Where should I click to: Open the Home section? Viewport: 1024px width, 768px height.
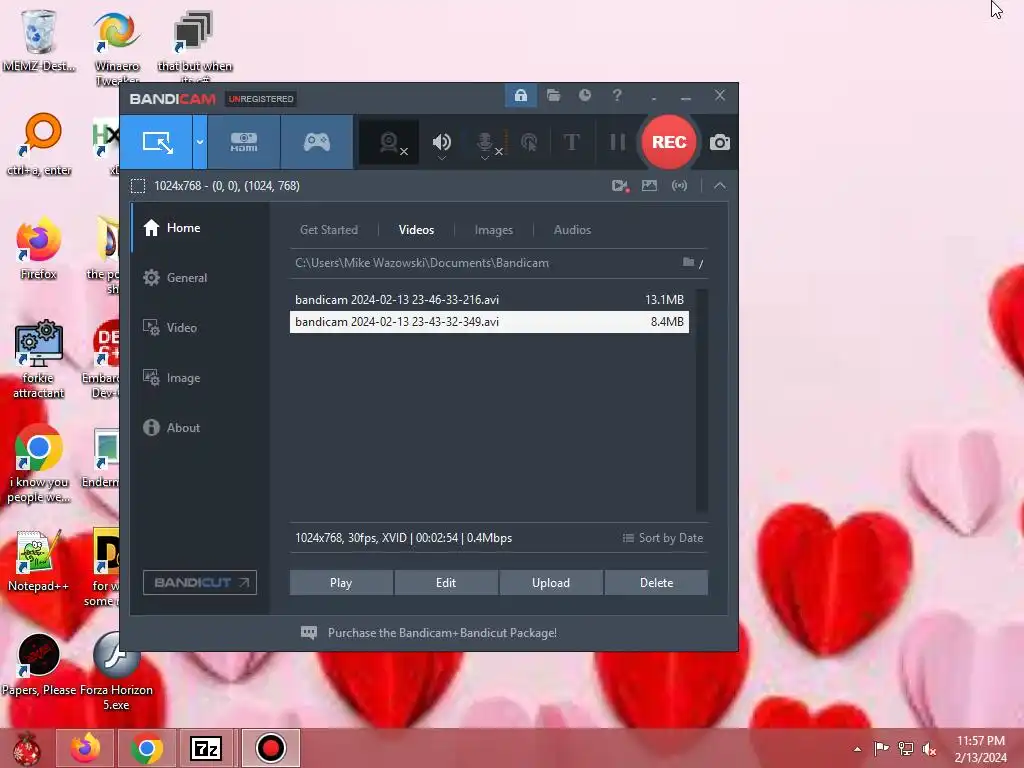click(200, 228)
